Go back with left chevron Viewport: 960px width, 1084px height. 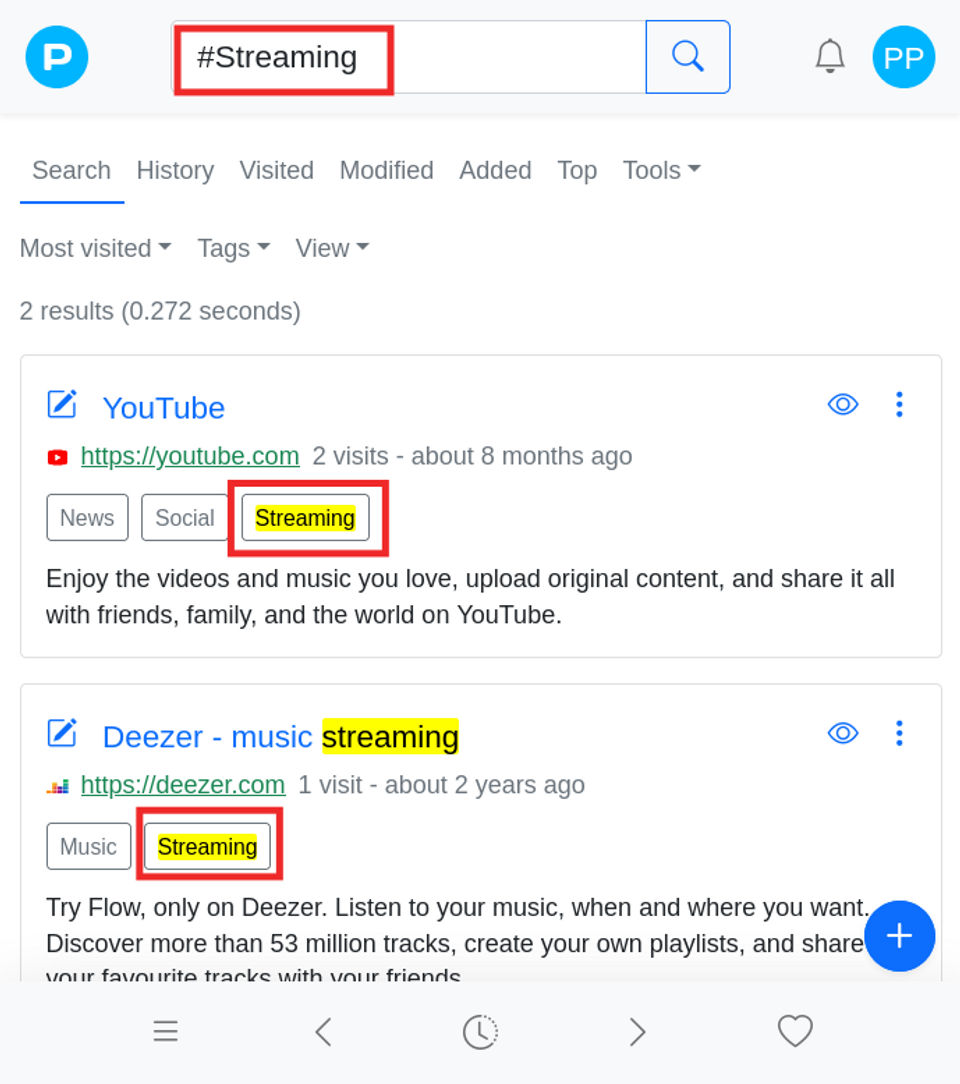(x=323, y=1031)
